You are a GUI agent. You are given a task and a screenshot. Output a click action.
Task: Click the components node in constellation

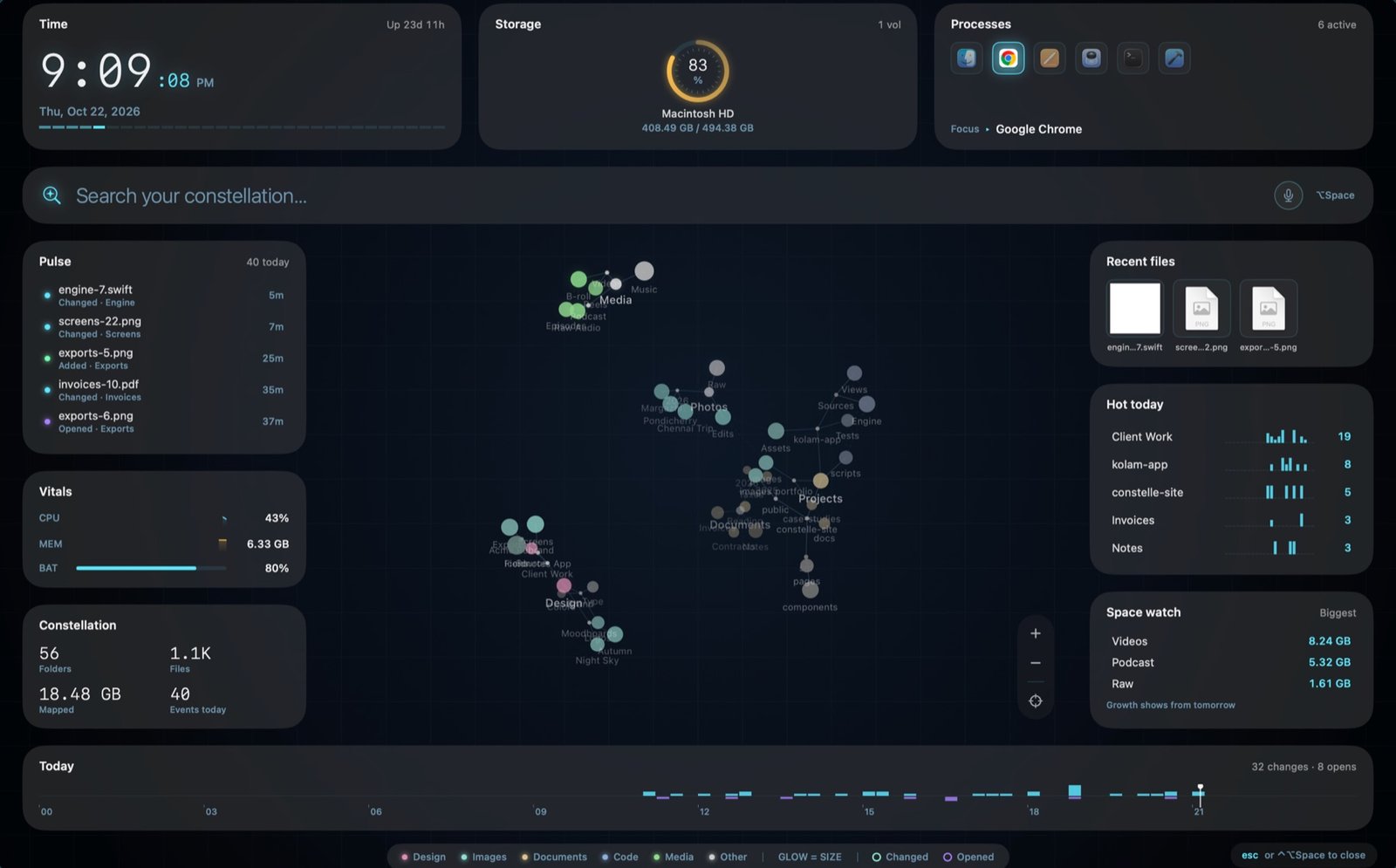[x=810, y=591]
